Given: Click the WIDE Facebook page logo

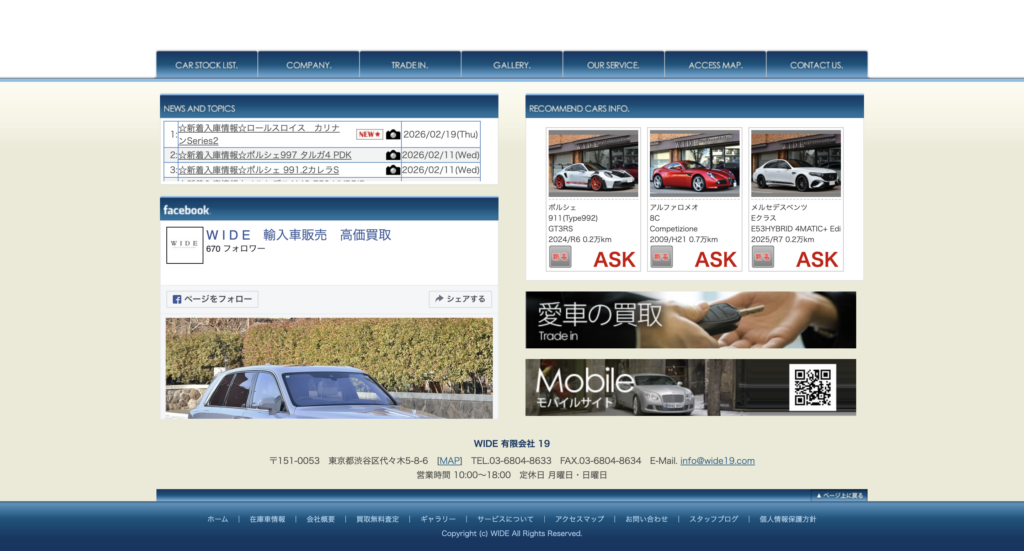Looking at the screenshot, I should (184, 245).
